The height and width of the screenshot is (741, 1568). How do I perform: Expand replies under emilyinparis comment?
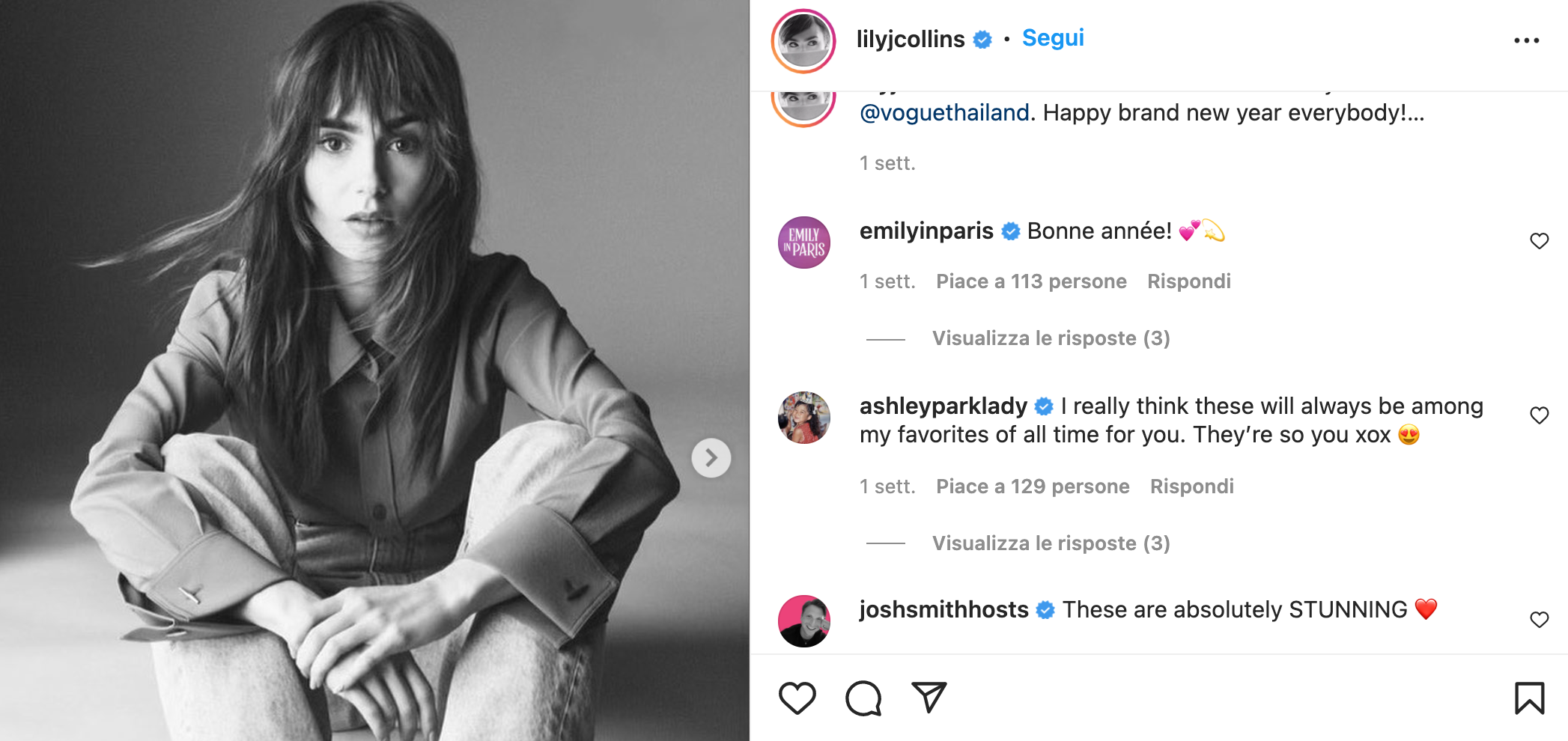pos(1050,338)
